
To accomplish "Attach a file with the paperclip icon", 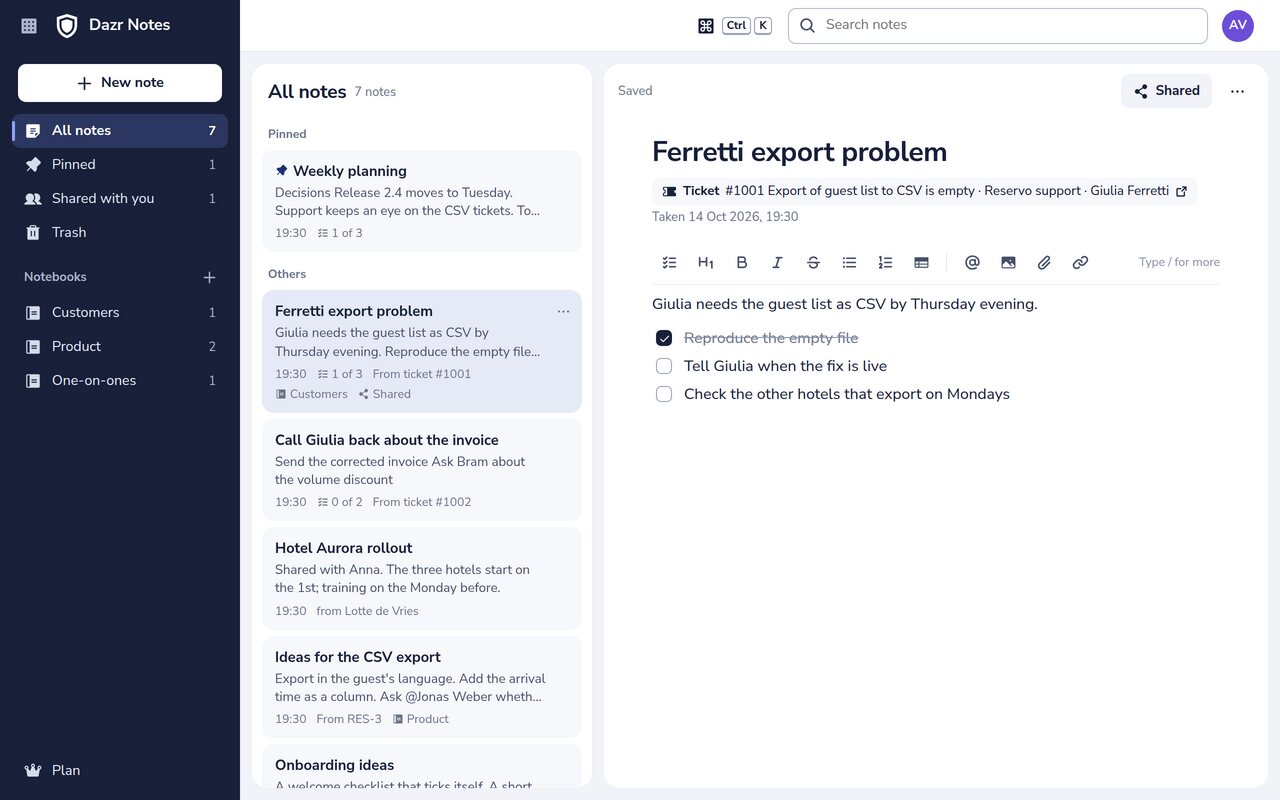I will coord(1044,262).
